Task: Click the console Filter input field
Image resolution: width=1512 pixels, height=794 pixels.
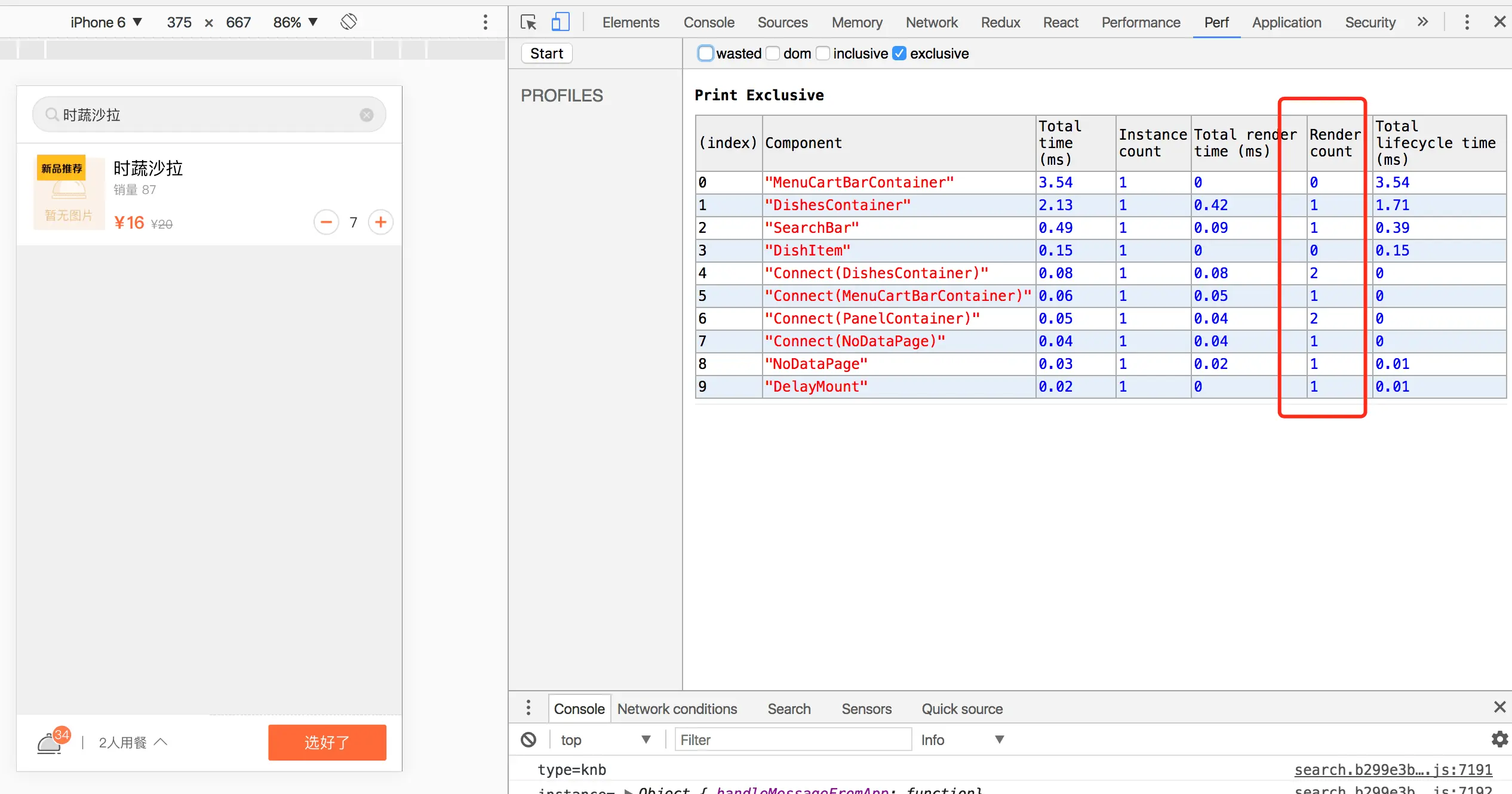Action: pyautogui.click(x=792, y=740)
